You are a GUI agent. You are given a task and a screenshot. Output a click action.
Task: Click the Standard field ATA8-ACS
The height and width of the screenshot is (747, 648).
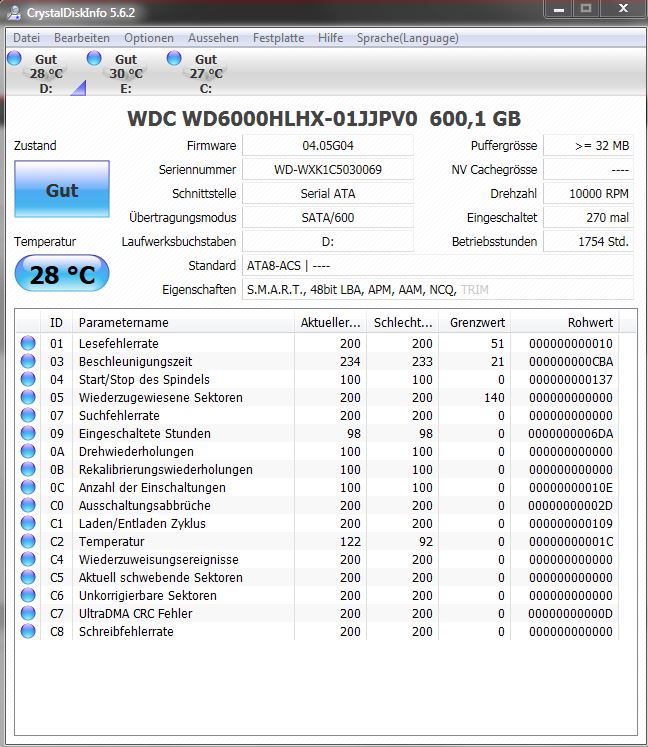point(438,265)
